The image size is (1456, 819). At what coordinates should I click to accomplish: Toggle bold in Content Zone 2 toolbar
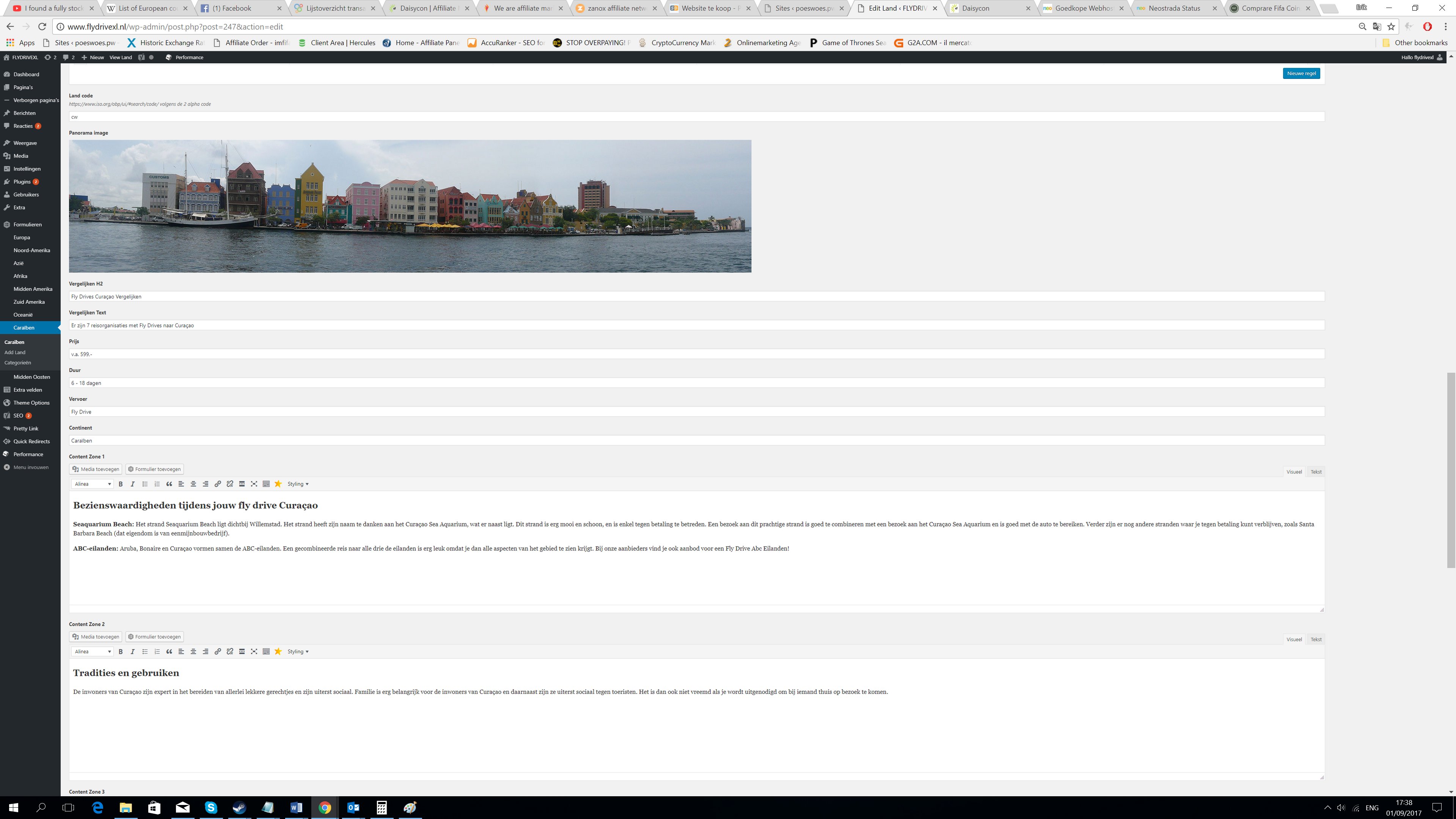pyautogui.click(x=120, y=652)
